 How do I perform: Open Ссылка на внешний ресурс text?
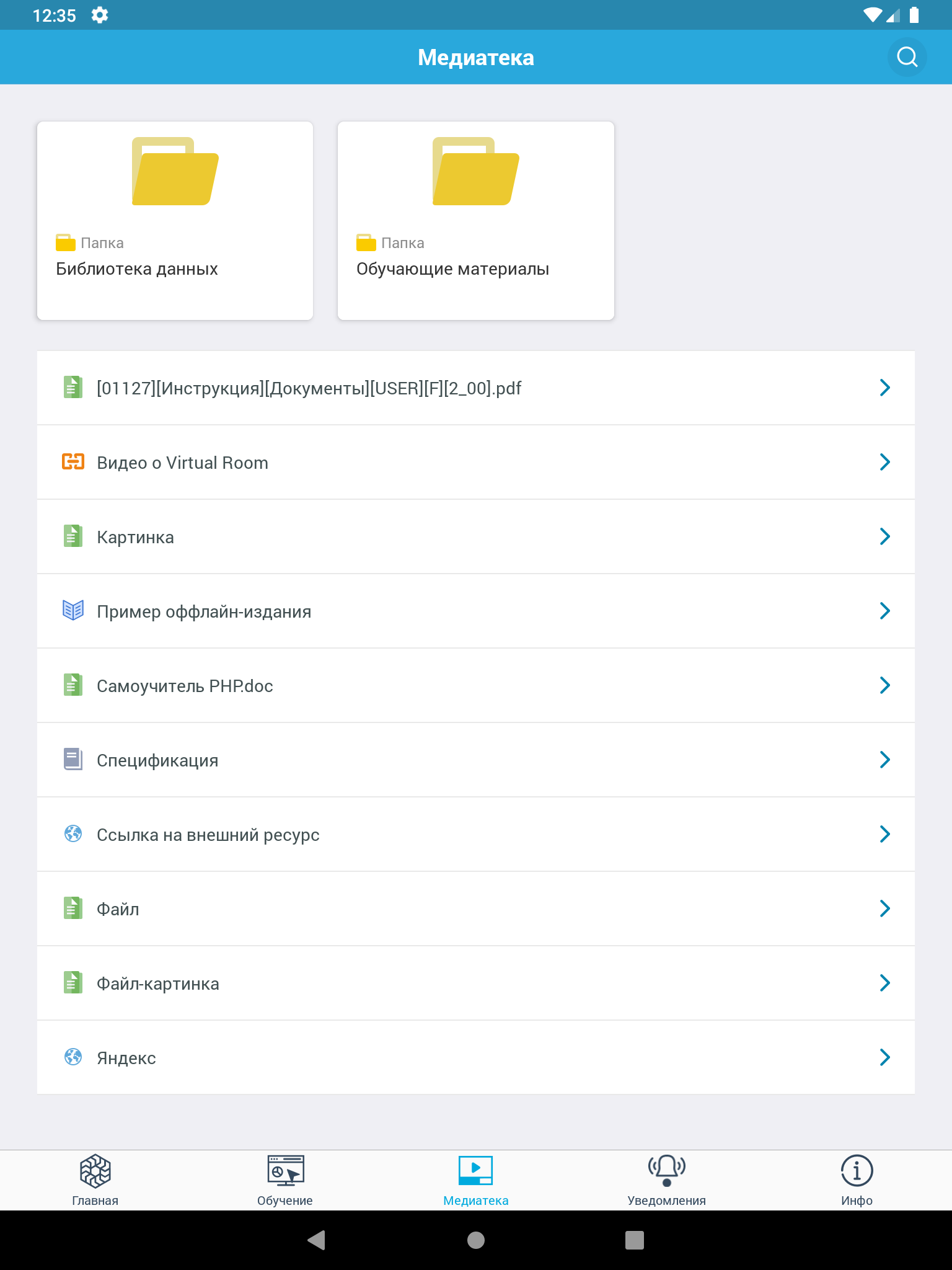pyautogui.click(x=208, y=835)
